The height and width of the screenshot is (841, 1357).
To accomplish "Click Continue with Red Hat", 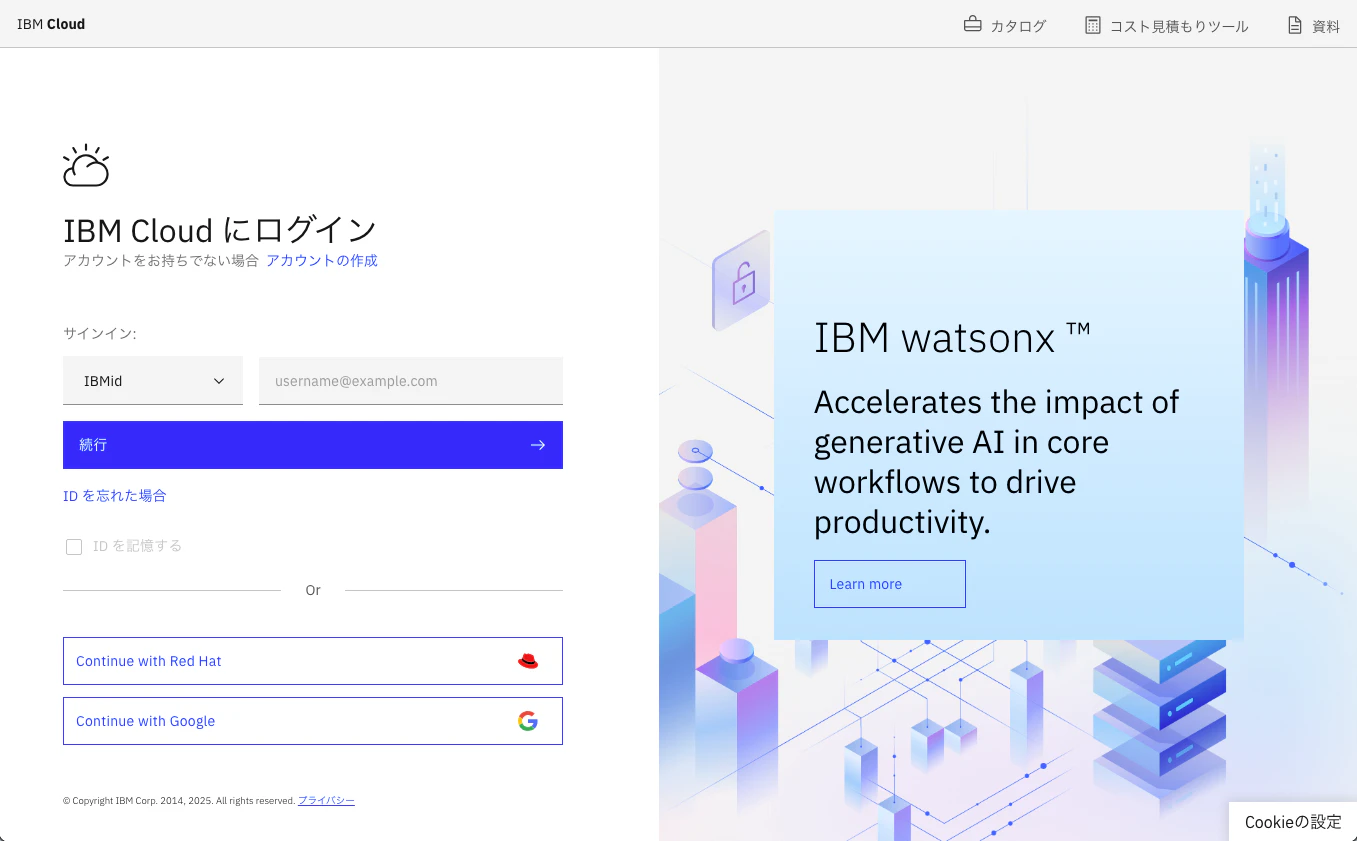I will [313, 661].
